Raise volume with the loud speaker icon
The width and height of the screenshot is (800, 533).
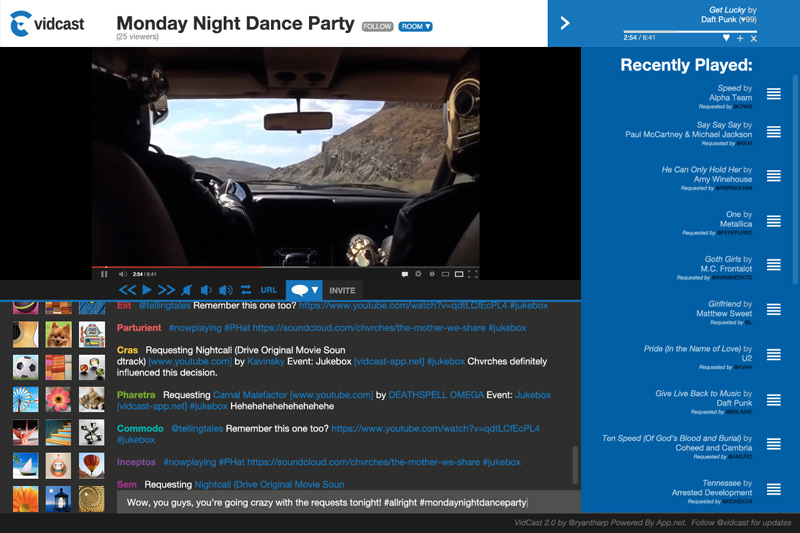(226, 290)
